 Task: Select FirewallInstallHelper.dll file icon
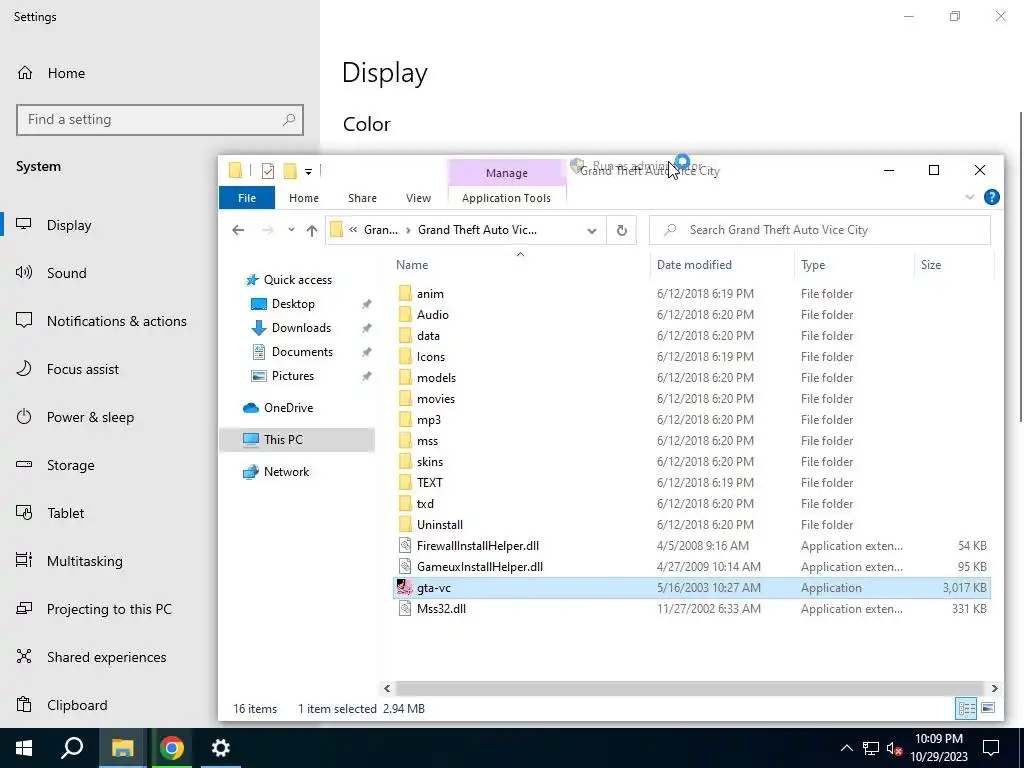pyautogui.click(x=405, y=545)
